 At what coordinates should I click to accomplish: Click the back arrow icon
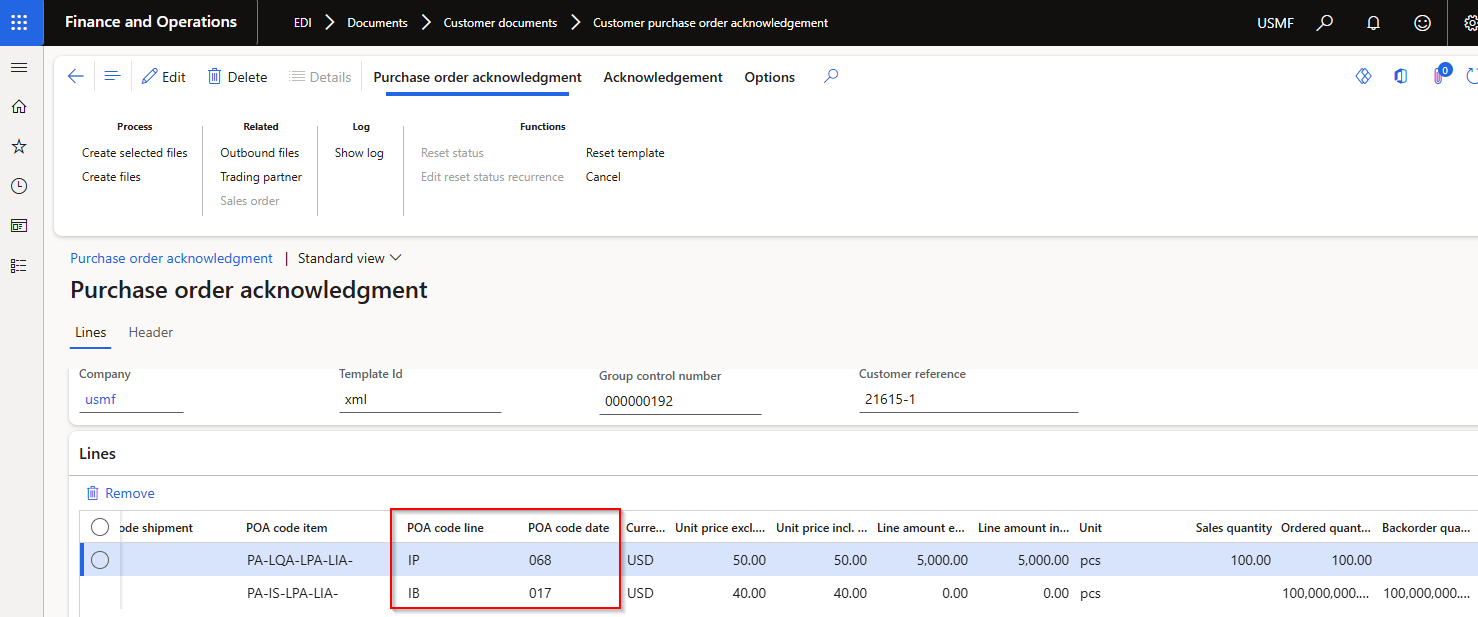point(76,77)
